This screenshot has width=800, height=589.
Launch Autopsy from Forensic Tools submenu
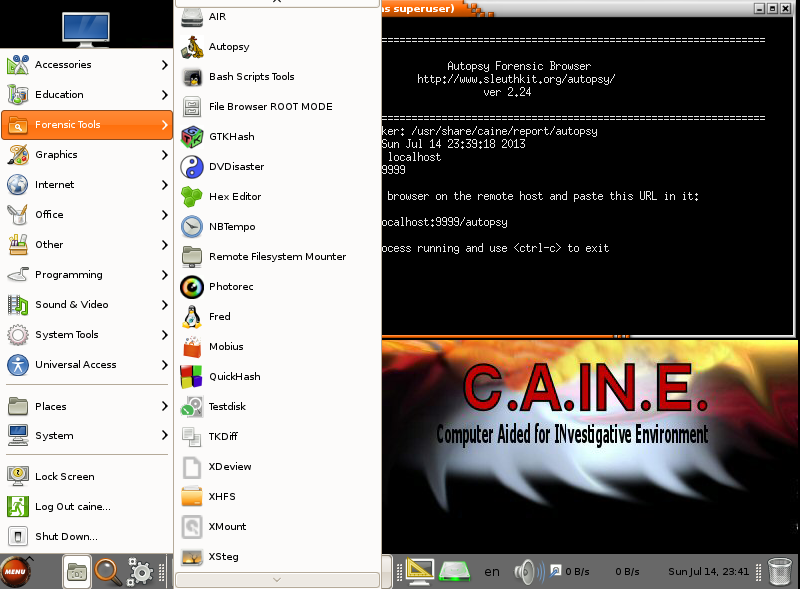[x=278, y=46]
